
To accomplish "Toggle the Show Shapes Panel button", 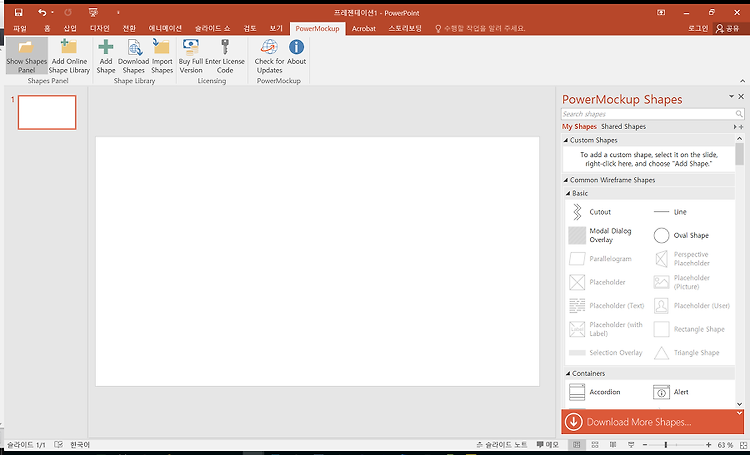I will (x=27, y=56).
